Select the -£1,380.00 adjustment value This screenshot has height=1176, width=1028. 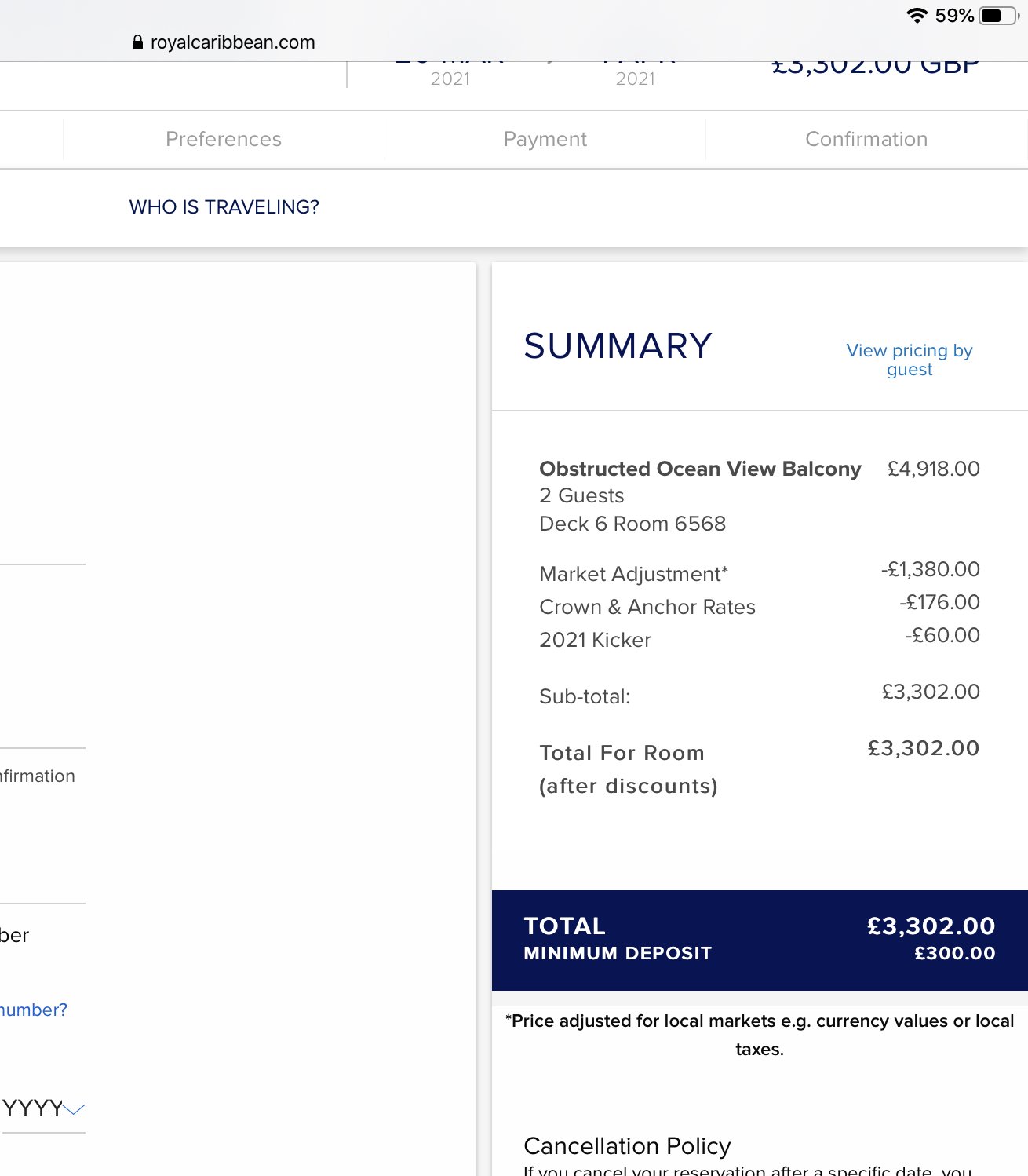(x=930, y=569)
